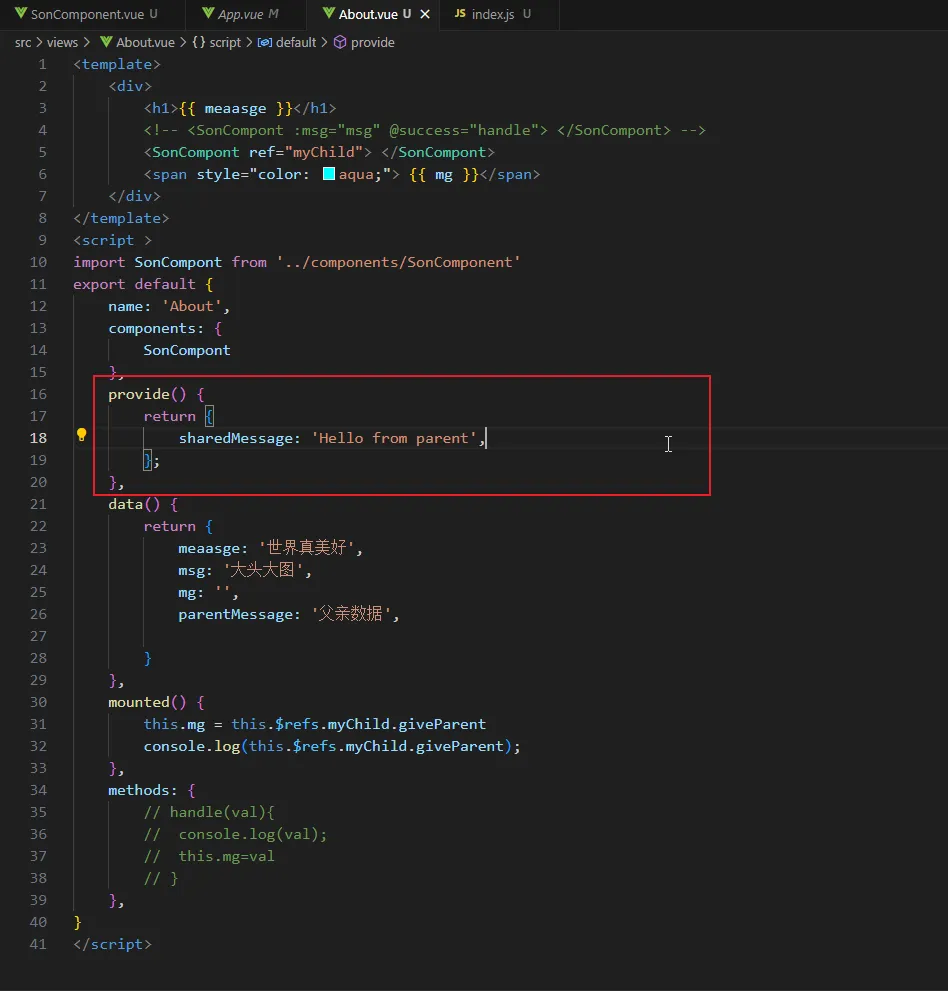The image size is (948, 991).
Task: Click the 'Hello from parent' string
Action: point(394,438)
